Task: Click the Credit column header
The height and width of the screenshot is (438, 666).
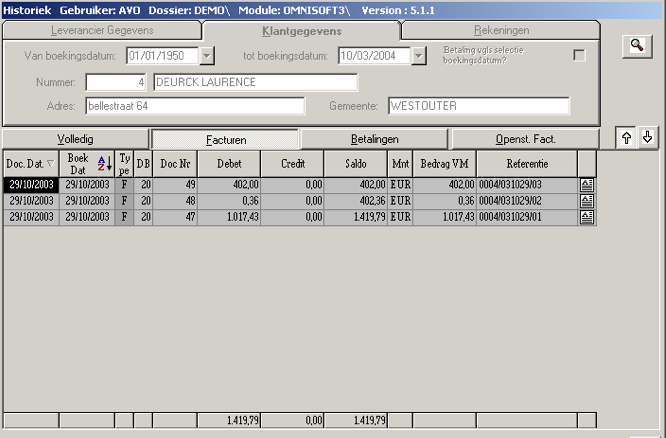Action: 293,164
